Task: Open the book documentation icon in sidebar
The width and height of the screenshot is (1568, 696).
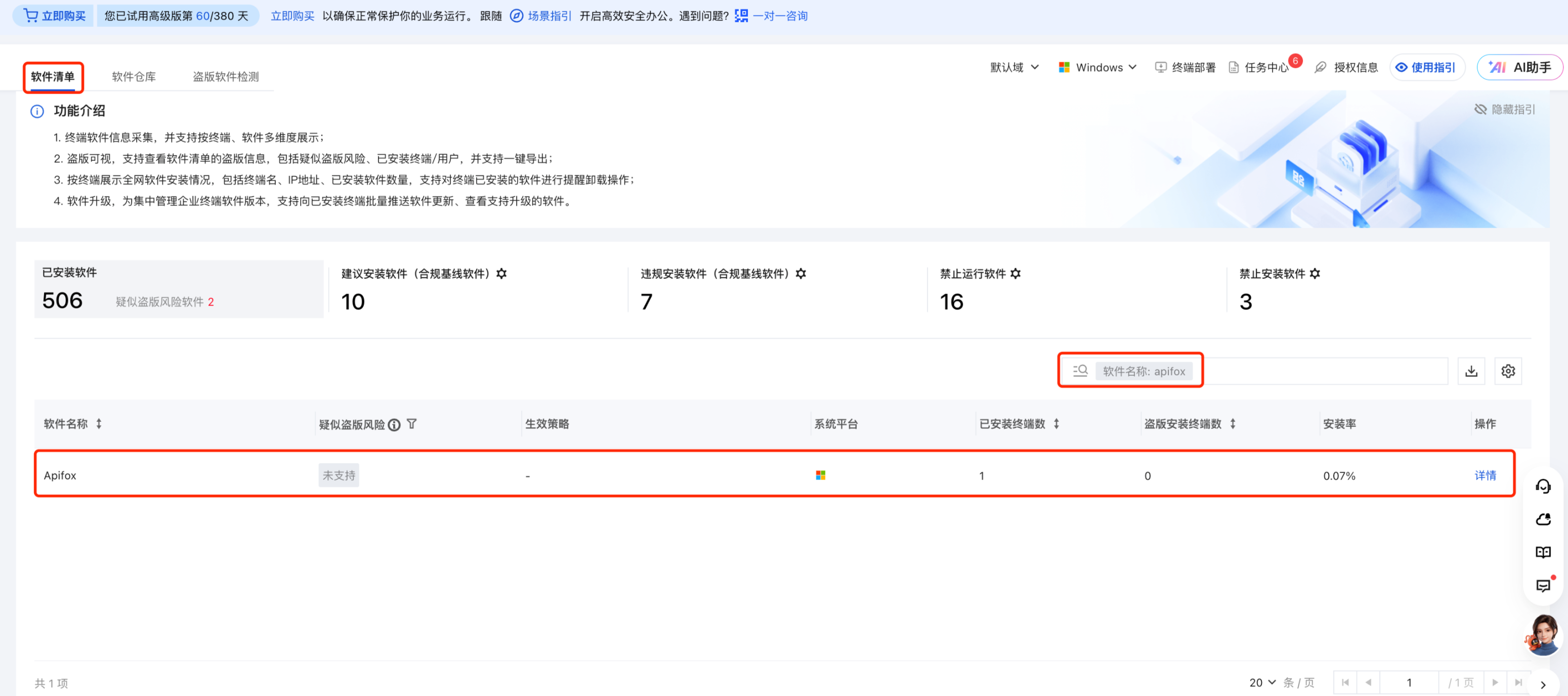Action: (1542, 552)
